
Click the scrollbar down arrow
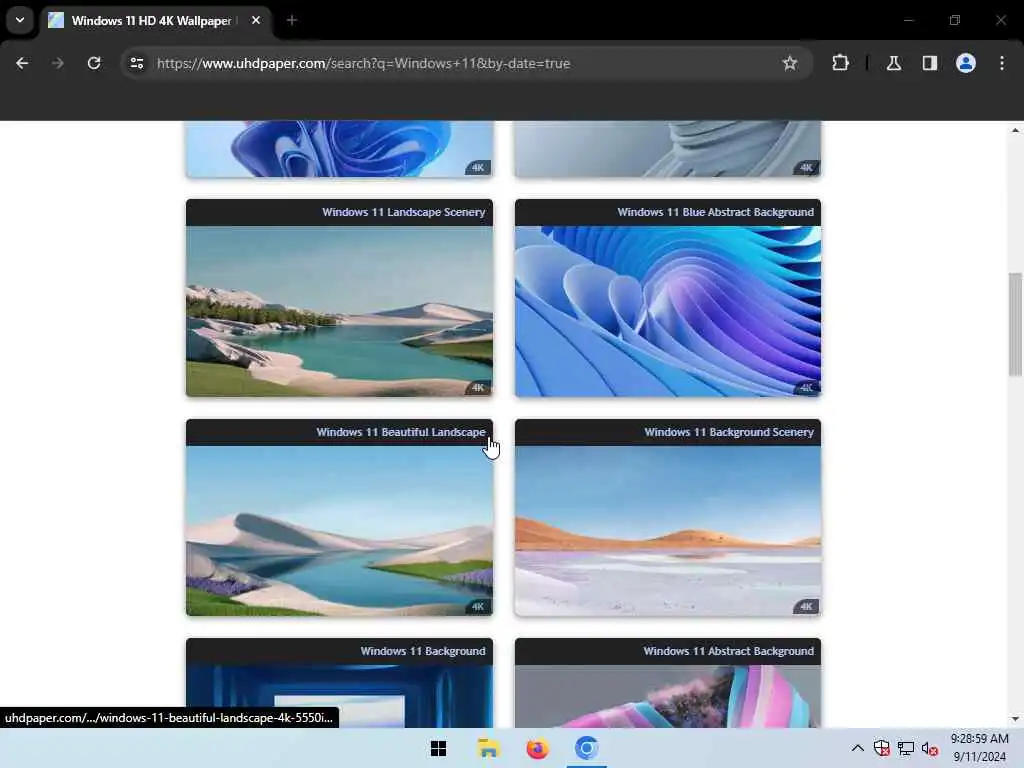(x=1015, y=719)
